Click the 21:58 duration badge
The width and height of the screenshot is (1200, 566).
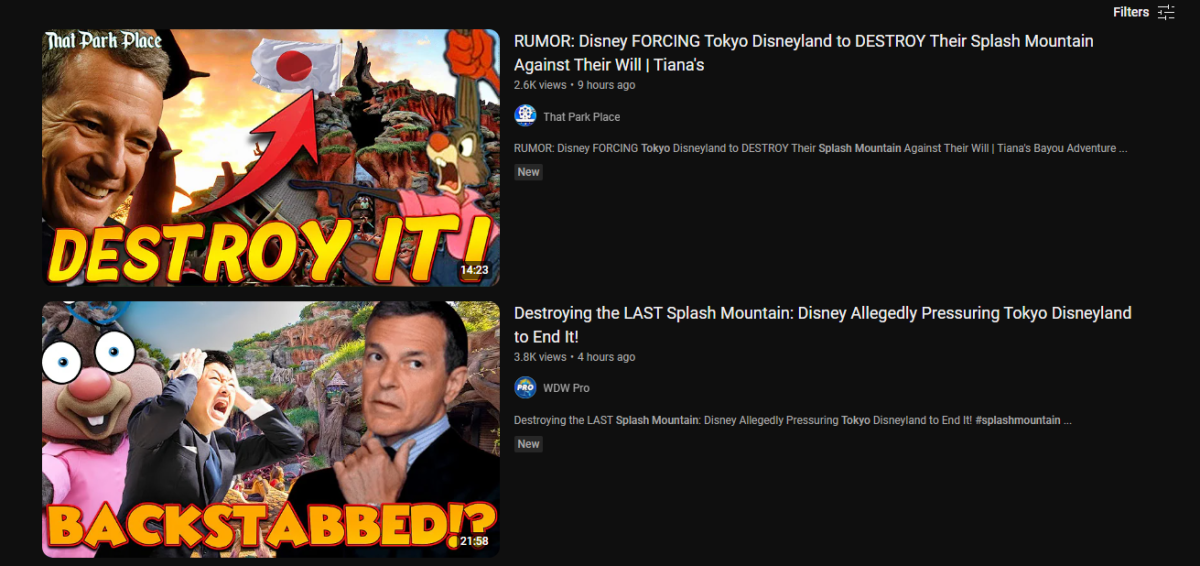pos(474,541)
